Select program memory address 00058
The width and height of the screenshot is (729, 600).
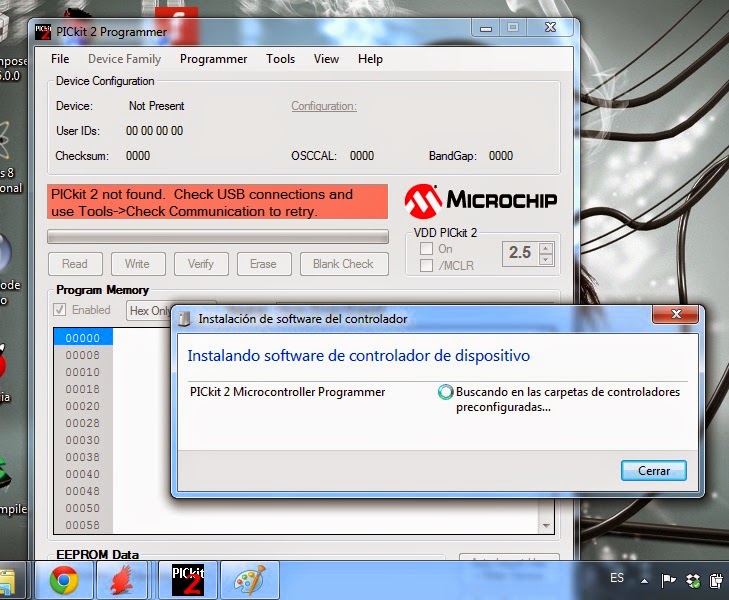(83, 525)
